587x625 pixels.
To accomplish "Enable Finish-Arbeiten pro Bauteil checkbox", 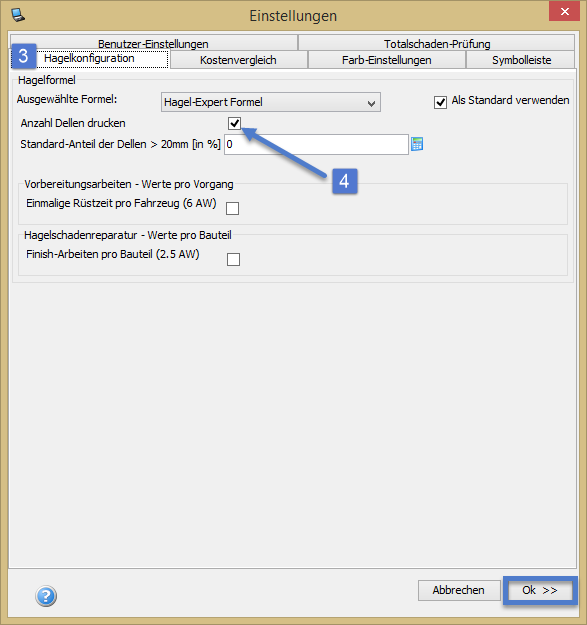I will pyautogui.click(x=233, y=259).
